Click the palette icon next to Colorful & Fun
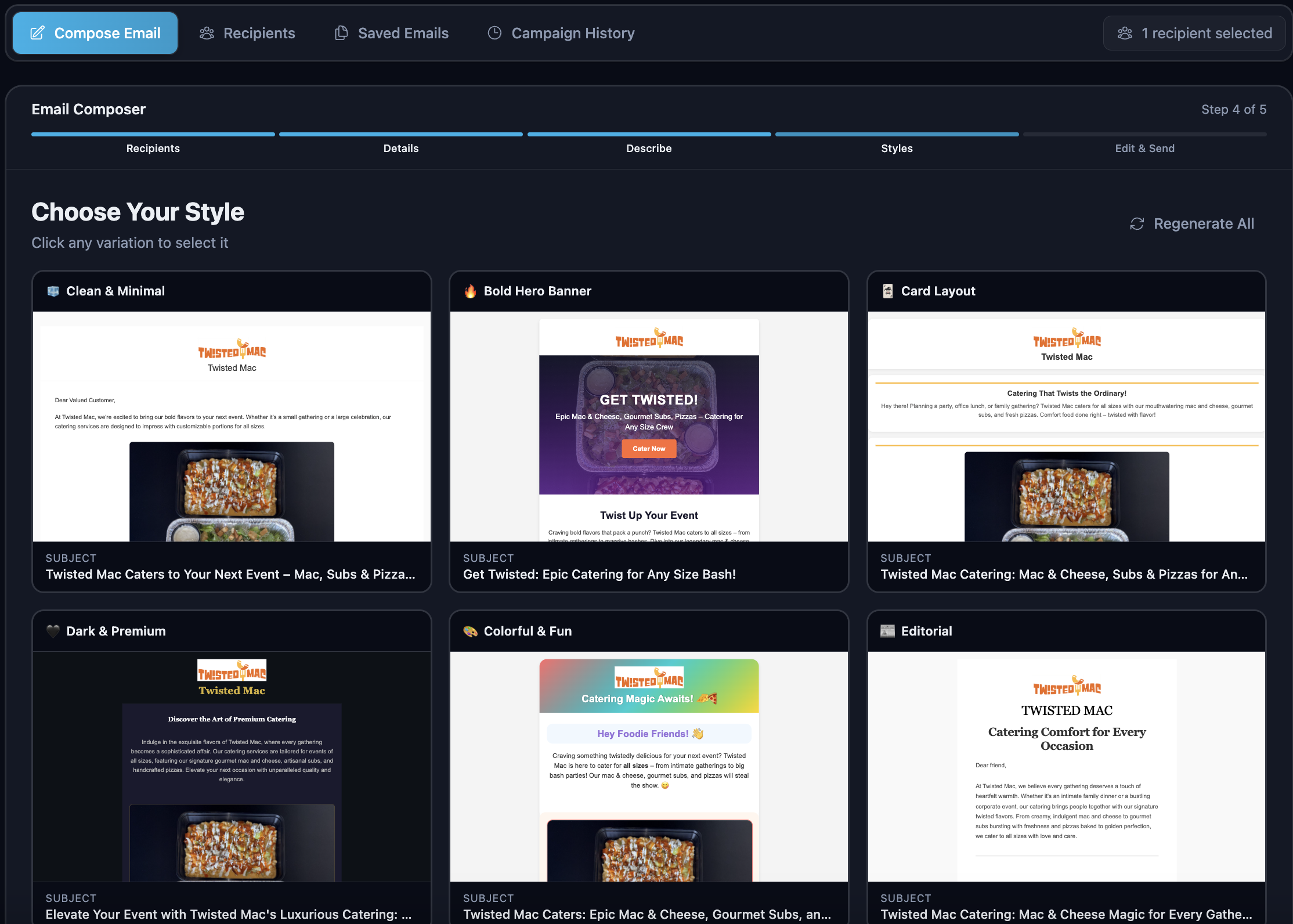The height and width of the screenshot is (924, 1293). coord(470,631)
